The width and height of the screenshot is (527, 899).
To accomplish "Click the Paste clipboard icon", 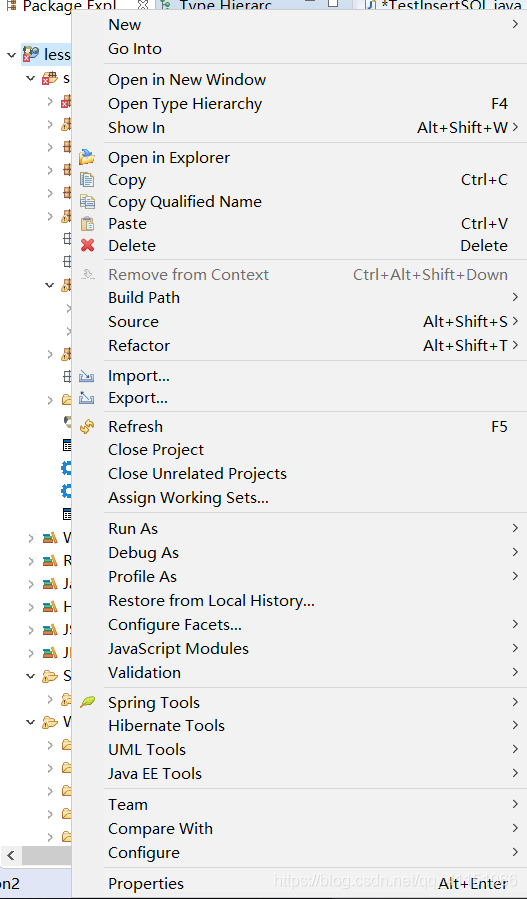I will [87, 224].
